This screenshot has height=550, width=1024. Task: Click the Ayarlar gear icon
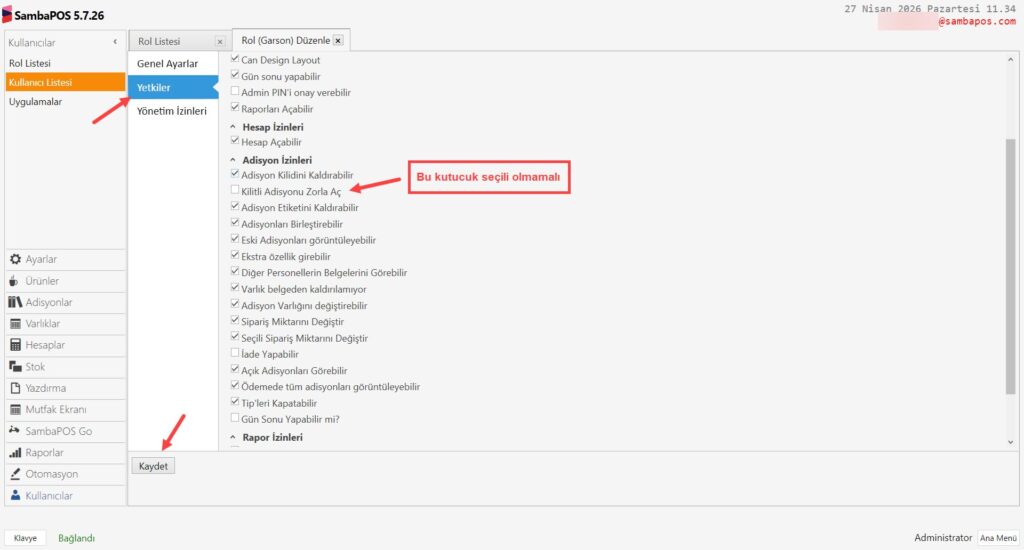[15, 259]
